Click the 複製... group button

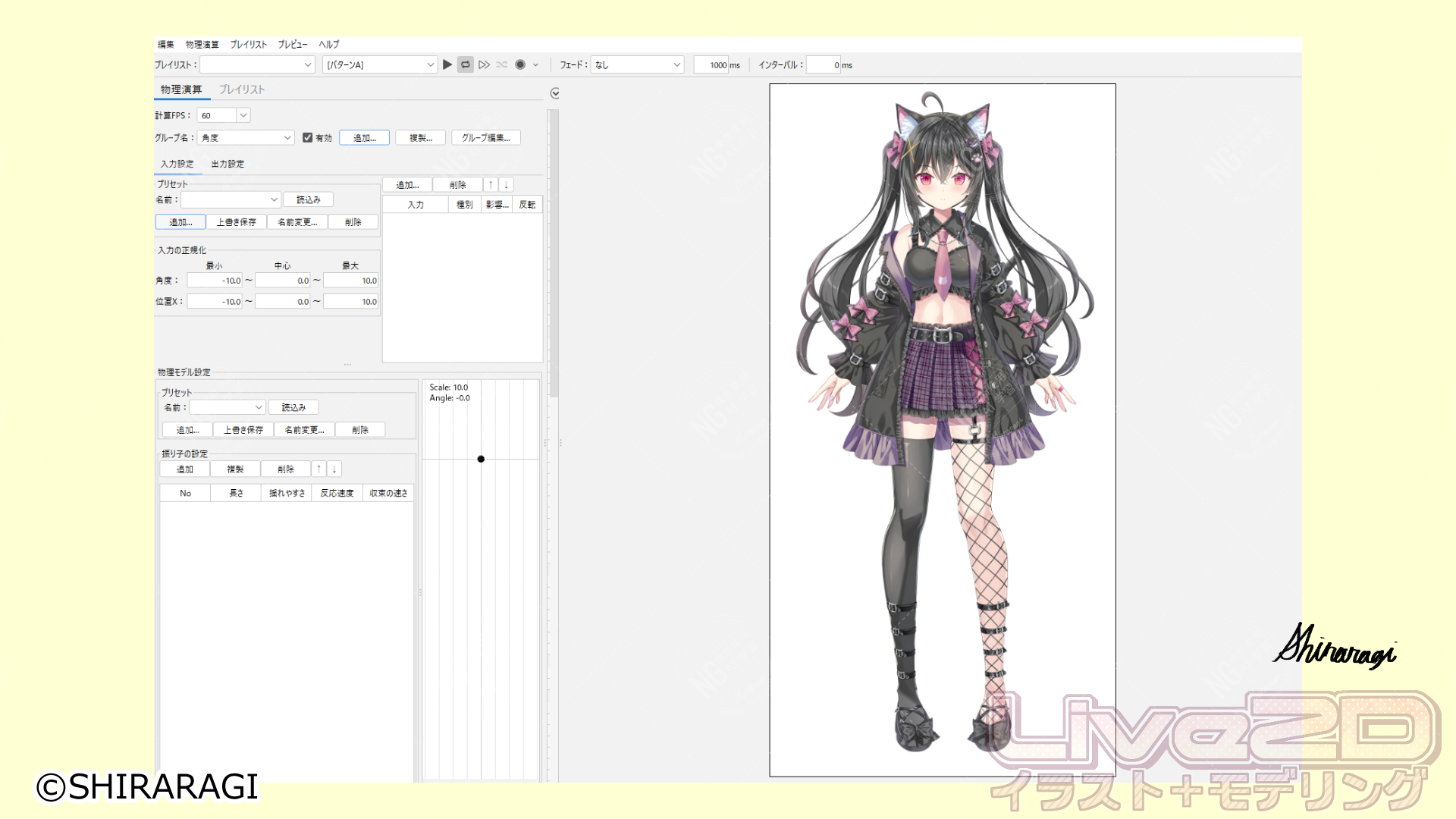point(421,138)
